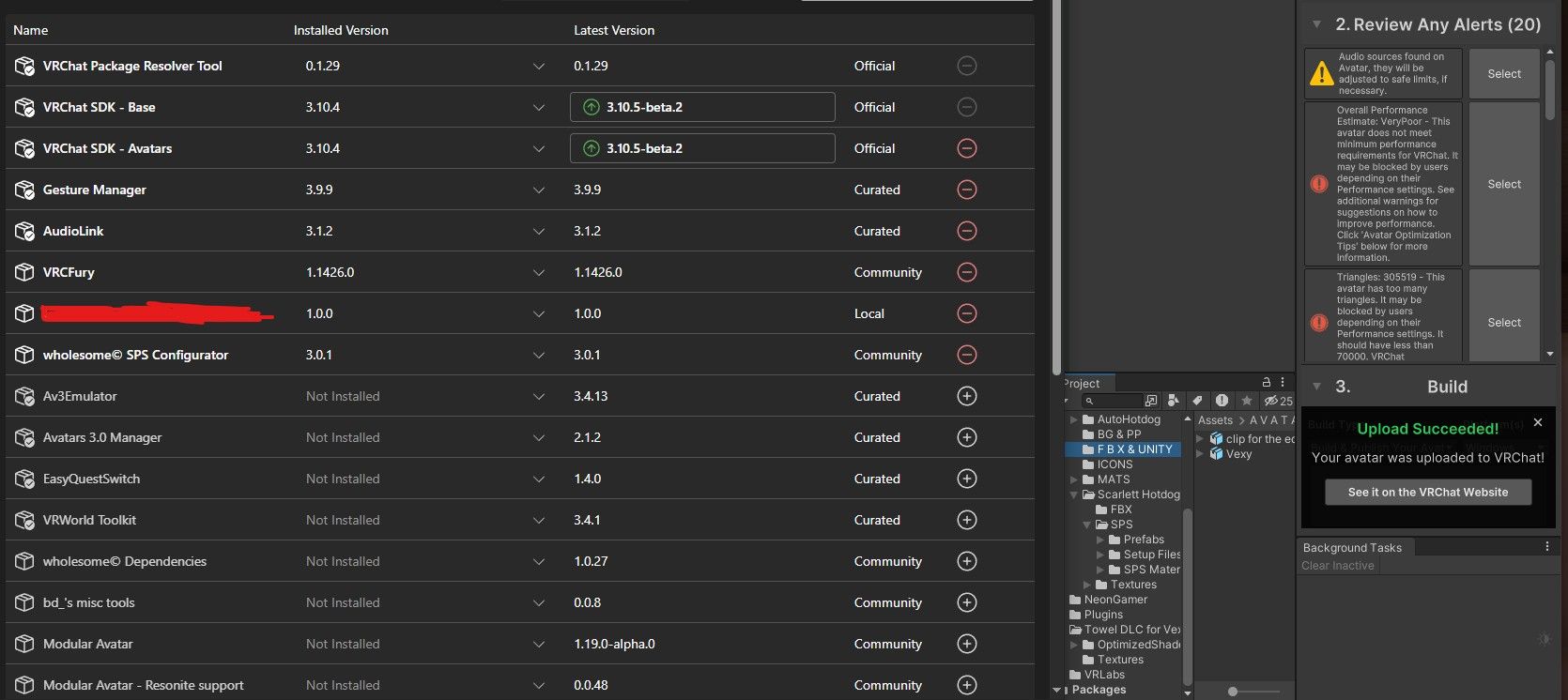Click the VRChat SDK - Base package icon
Viewport: 1568px width, 700px height.
point(24,107)
